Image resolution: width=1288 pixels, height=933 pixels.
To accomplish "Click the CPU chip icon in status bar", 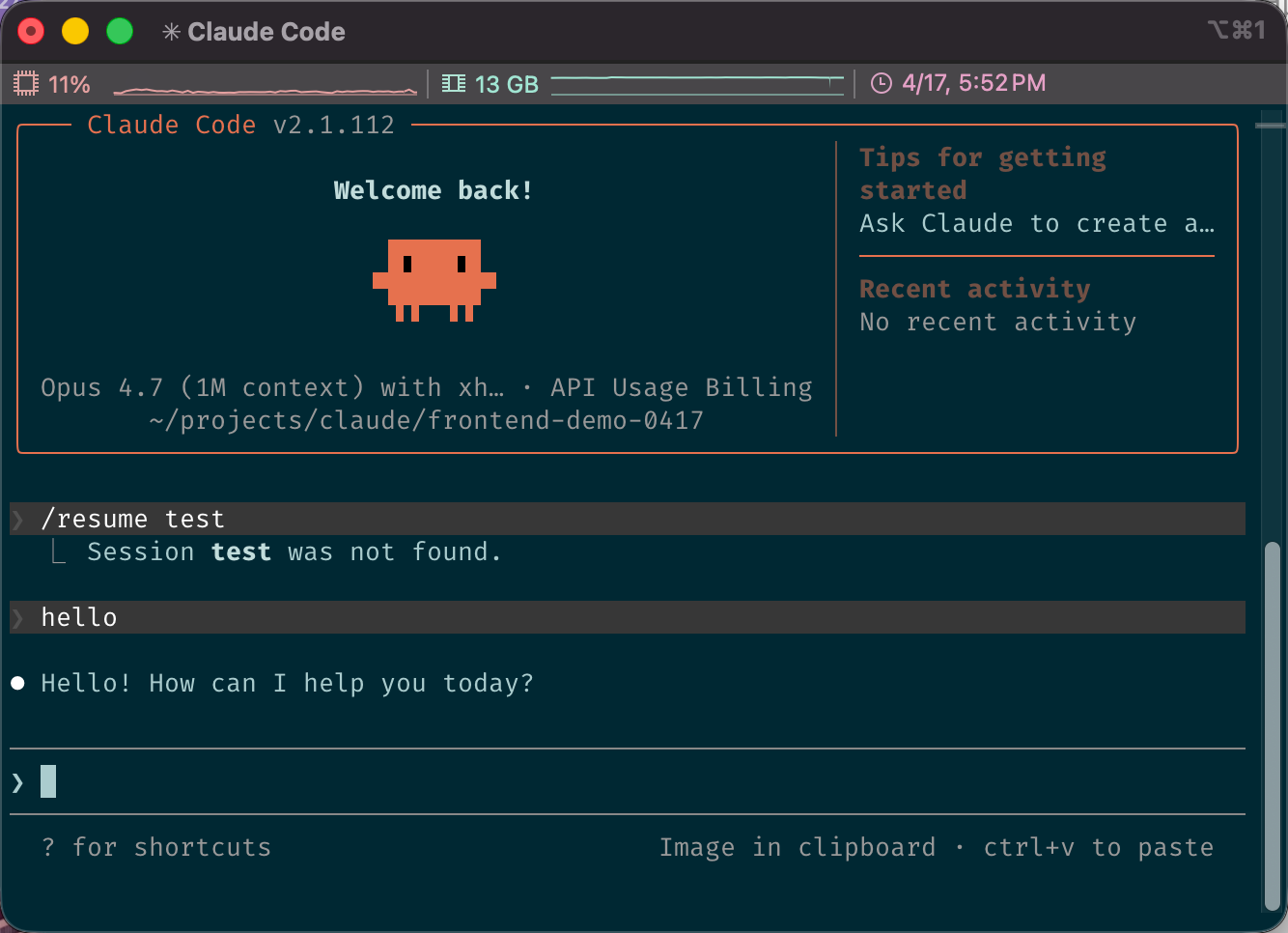I will tap(26, 84).
